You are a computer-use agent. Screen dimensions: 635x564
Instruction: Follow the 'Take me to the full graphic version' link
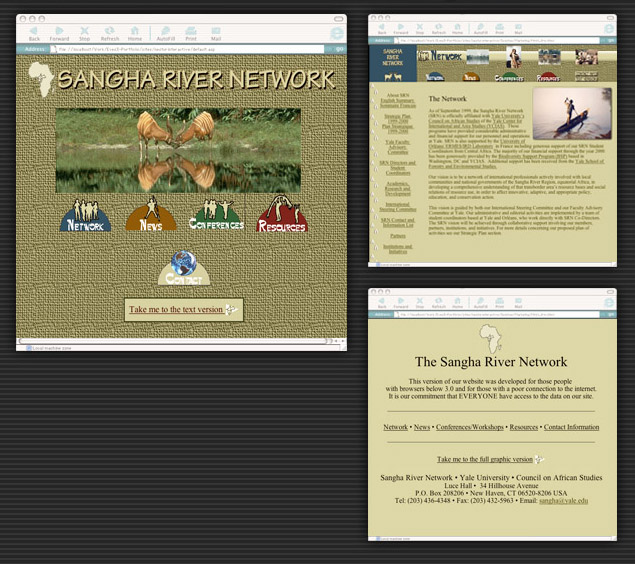pyautogui.click(x=485, y=459)
